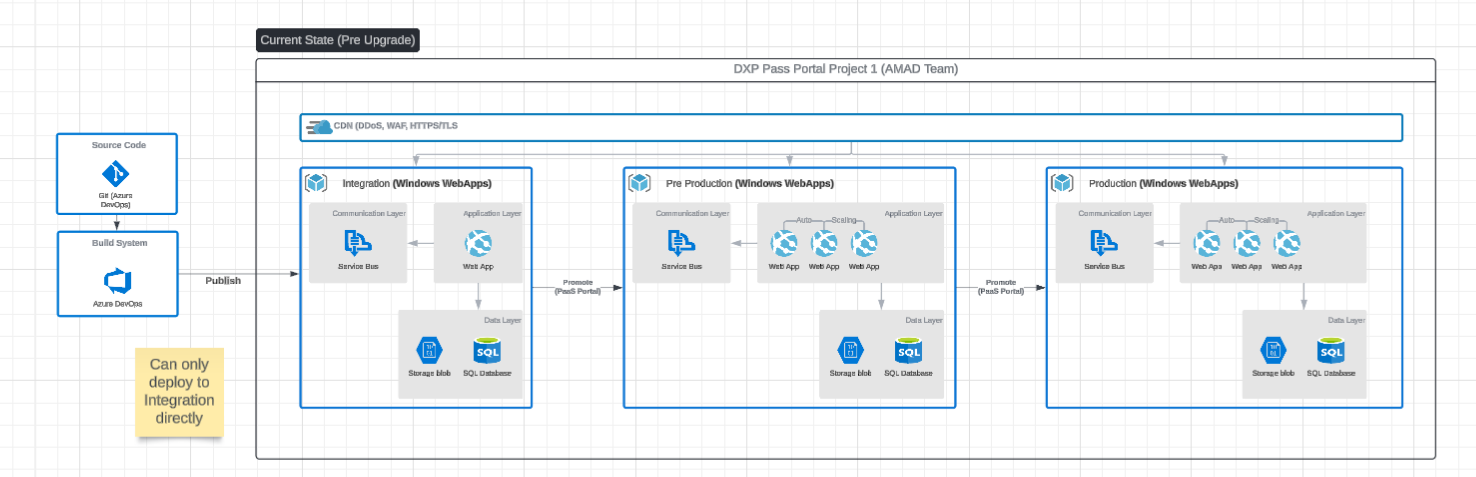Click the 'DXP Pass Portal Project 1' title

coord(845,69)
